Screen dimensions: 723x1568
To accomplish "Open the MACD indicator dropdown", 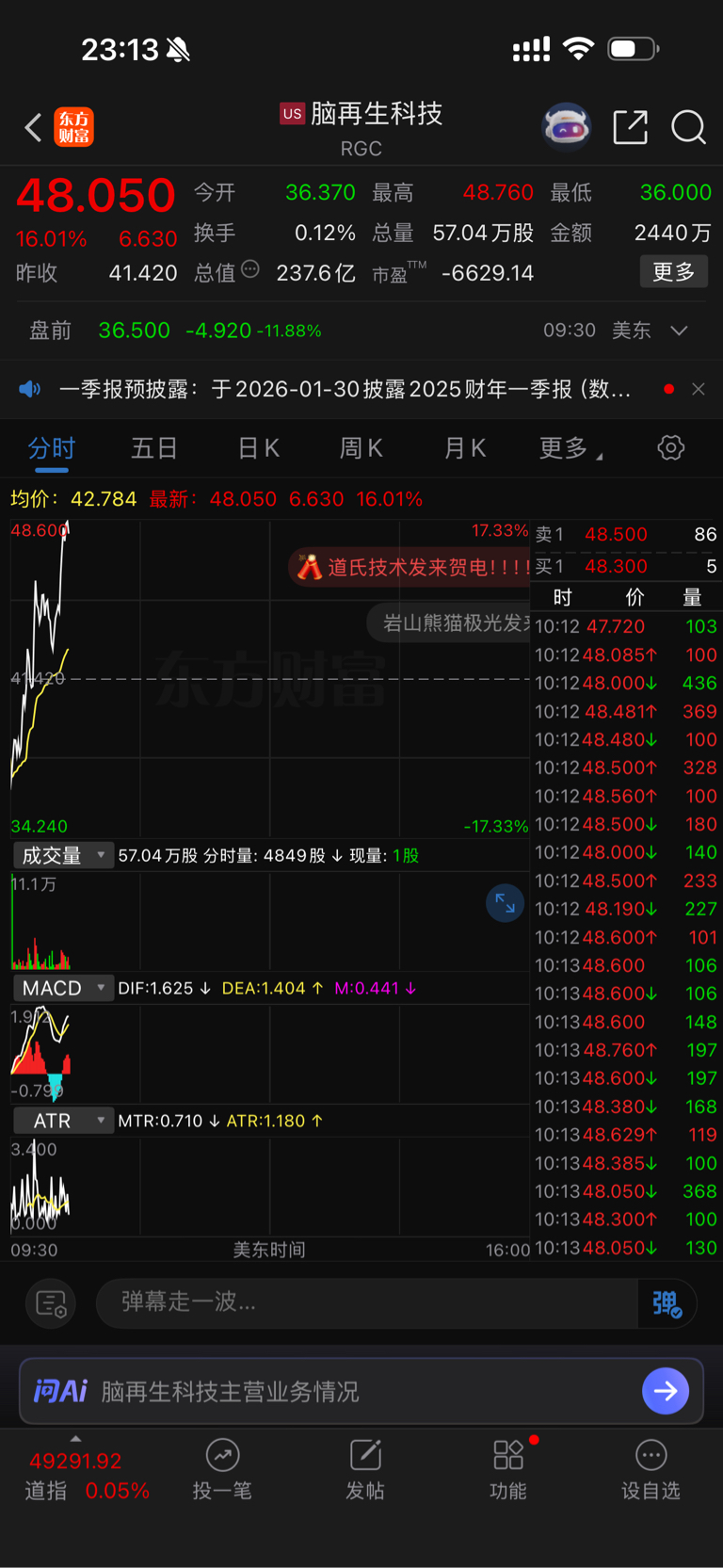I will click(63, 988).
